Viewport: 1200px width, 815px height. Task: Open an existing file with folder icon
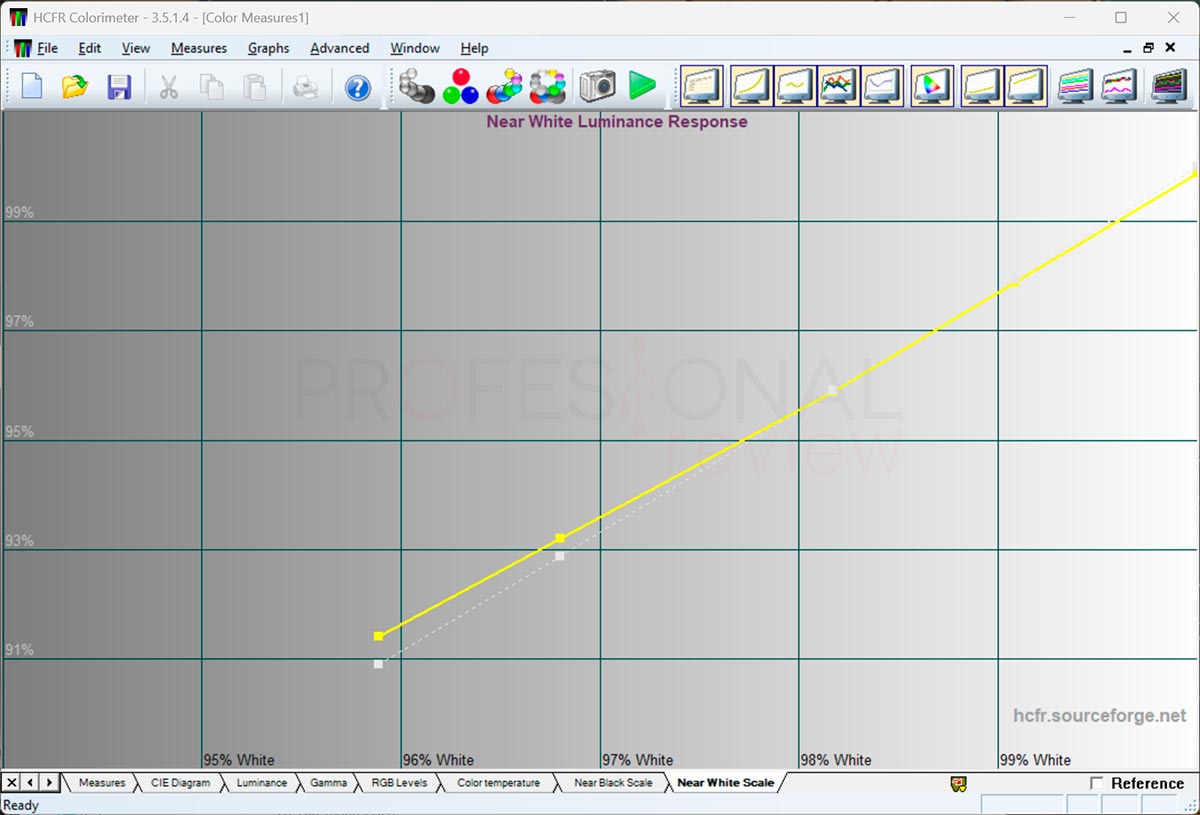(75, 86)
